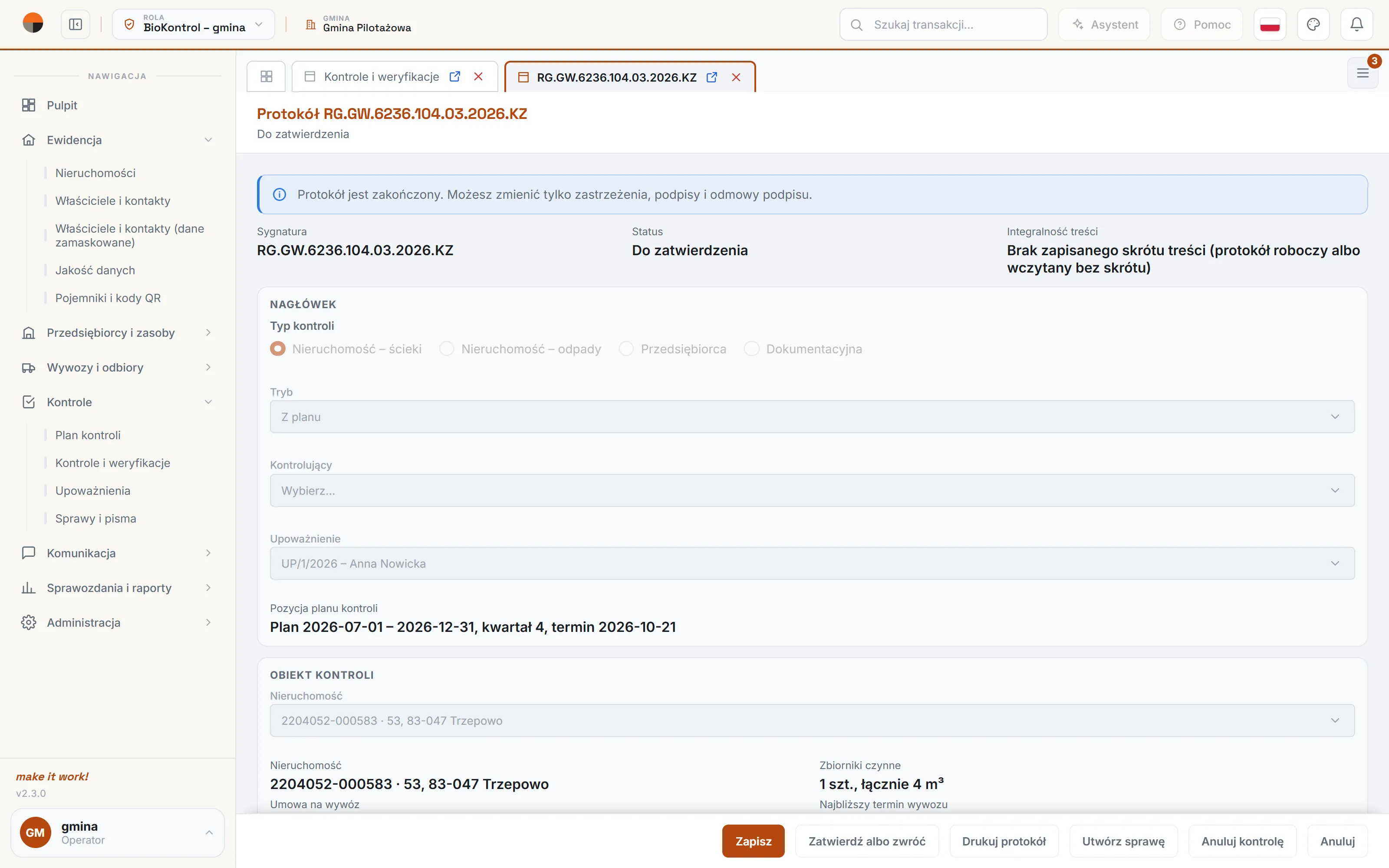The width and height of the screenshot is (1389, 868).
Task: Click the app logo circle
Action: (33, 23)
